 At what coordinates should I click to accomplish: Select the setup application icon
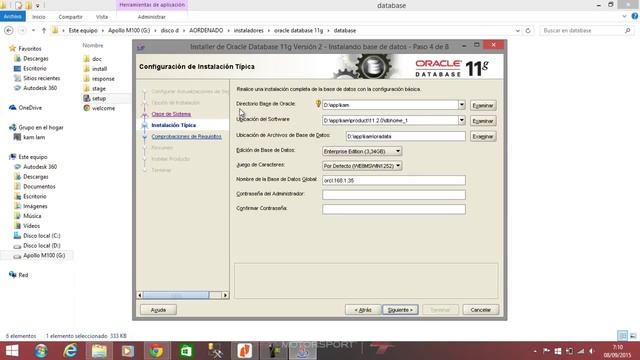pos(87,98)
